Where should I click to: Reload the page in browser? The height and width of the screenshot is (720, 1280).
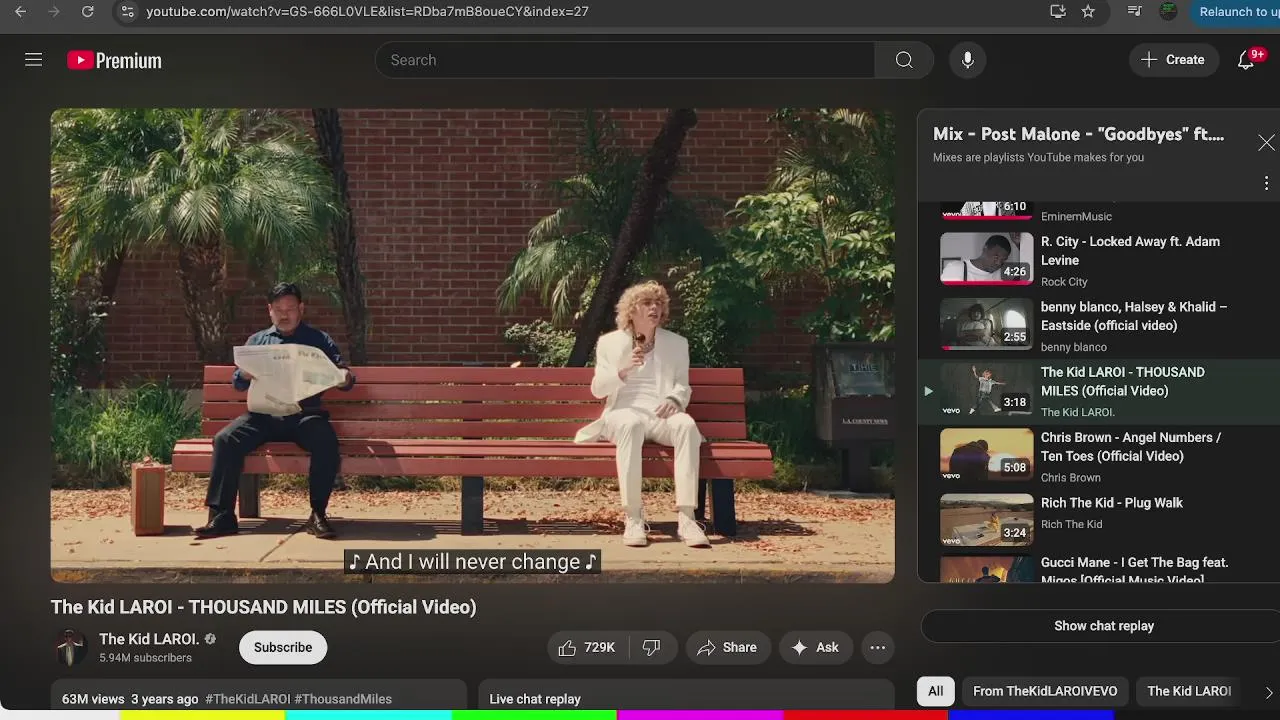pos(88,12)
